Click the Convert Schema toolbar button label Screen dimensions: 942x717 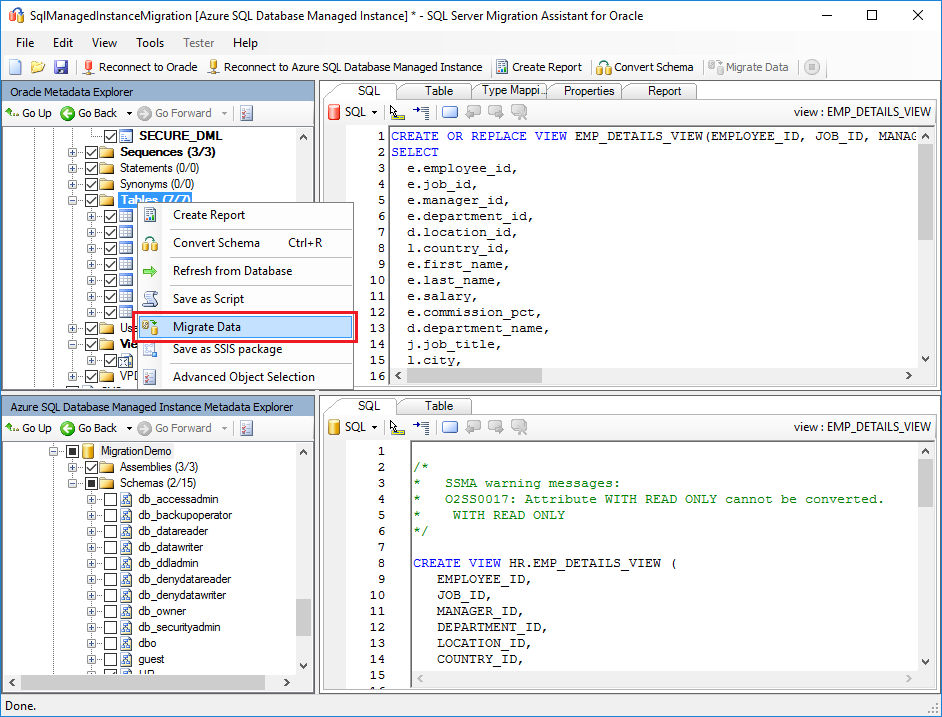point(654,67)
